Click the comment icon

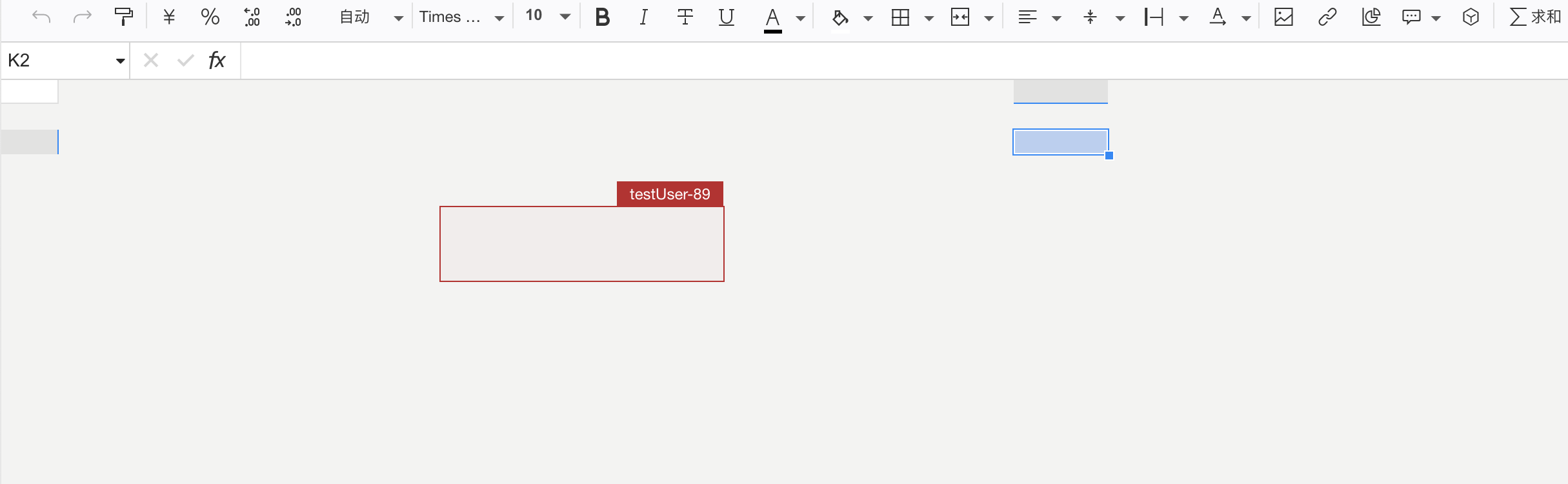click(1411, 17)
